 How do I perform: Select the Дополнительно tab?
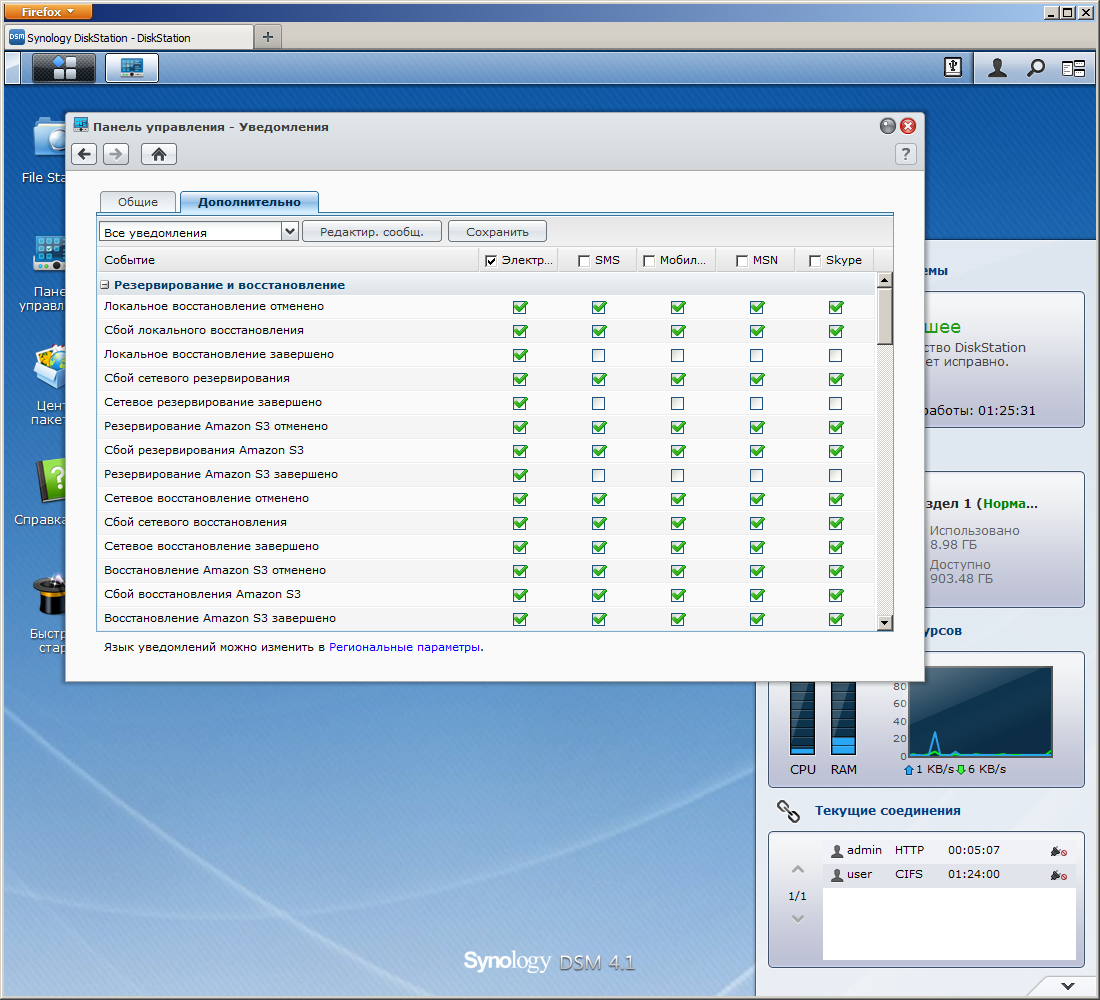point(249,202)
